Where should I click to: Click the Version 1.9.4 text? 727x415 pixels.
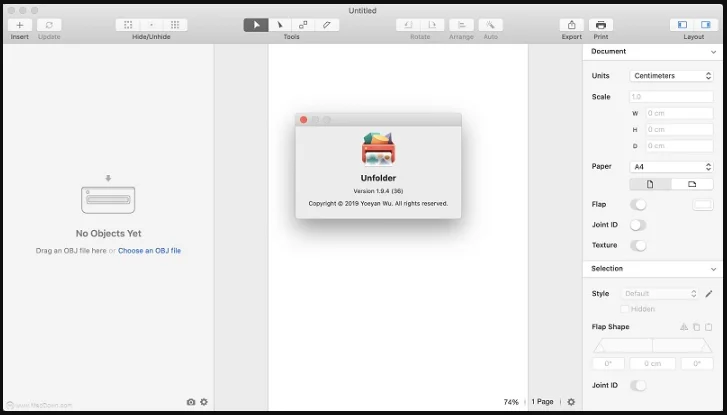tap(378, 191)
